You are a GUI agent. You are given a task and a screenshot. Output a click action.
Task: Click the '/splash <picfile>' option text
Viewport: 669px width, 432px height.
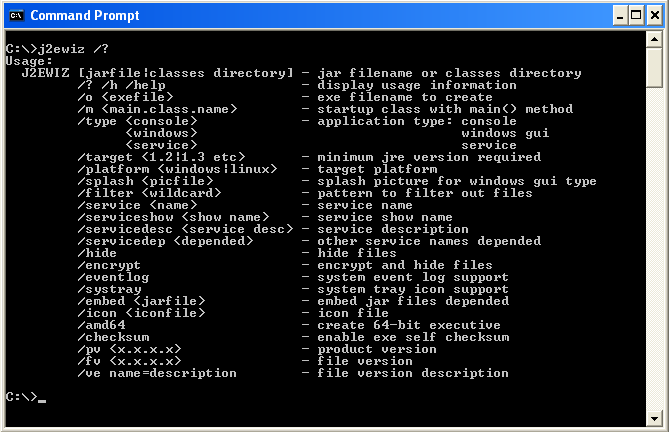(145, 181)
